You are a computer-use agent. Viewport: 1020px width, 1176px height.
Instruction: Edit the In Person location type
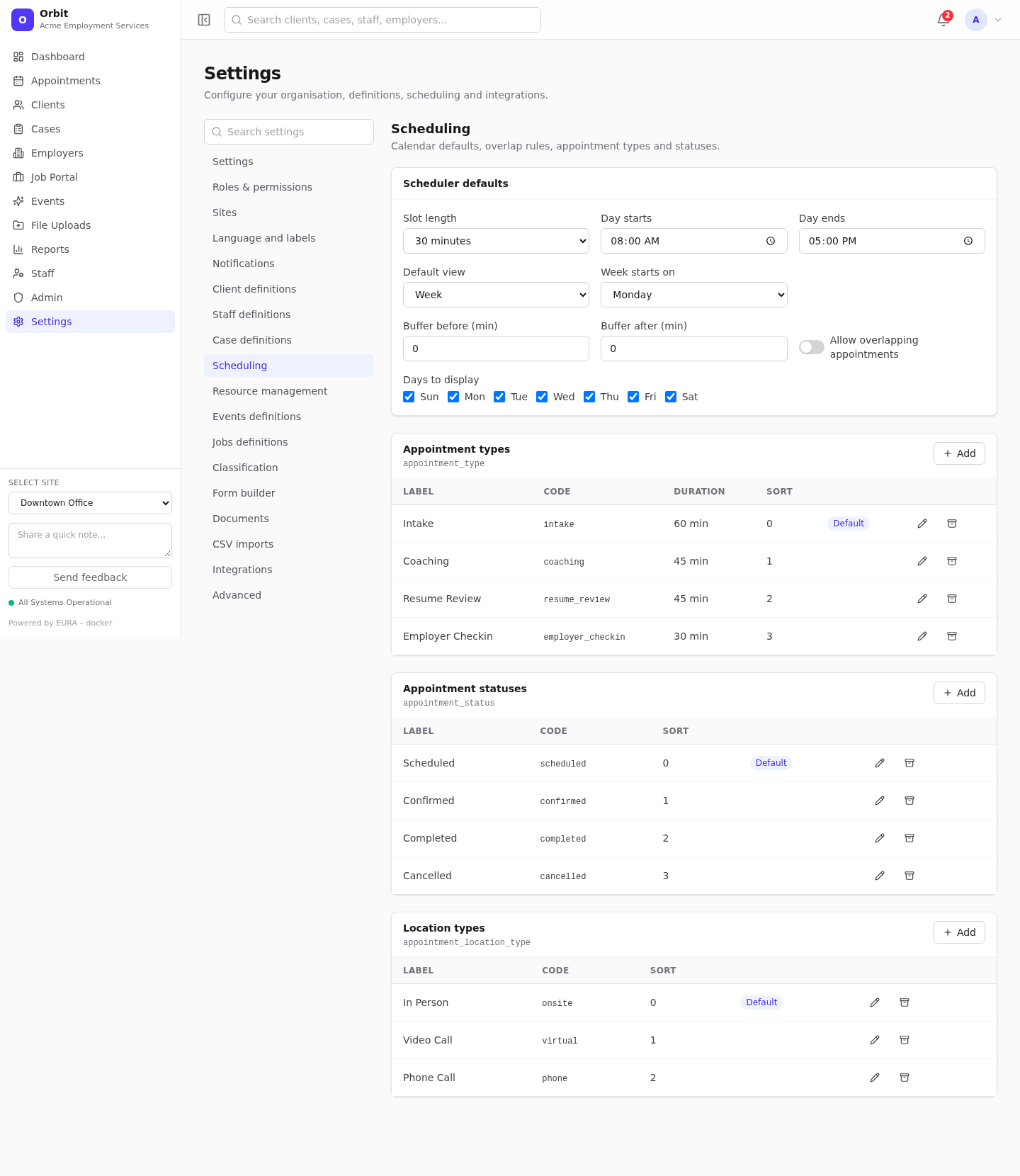(875, 1002)
